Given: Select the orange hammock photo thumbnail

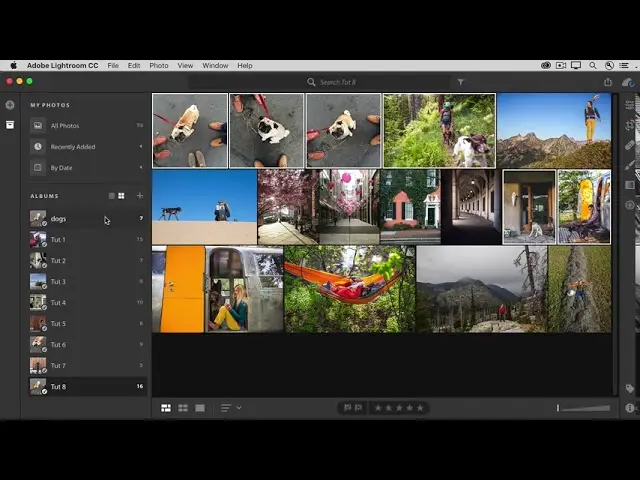Looking at the screenshot, I should click(x=349, y=289).
